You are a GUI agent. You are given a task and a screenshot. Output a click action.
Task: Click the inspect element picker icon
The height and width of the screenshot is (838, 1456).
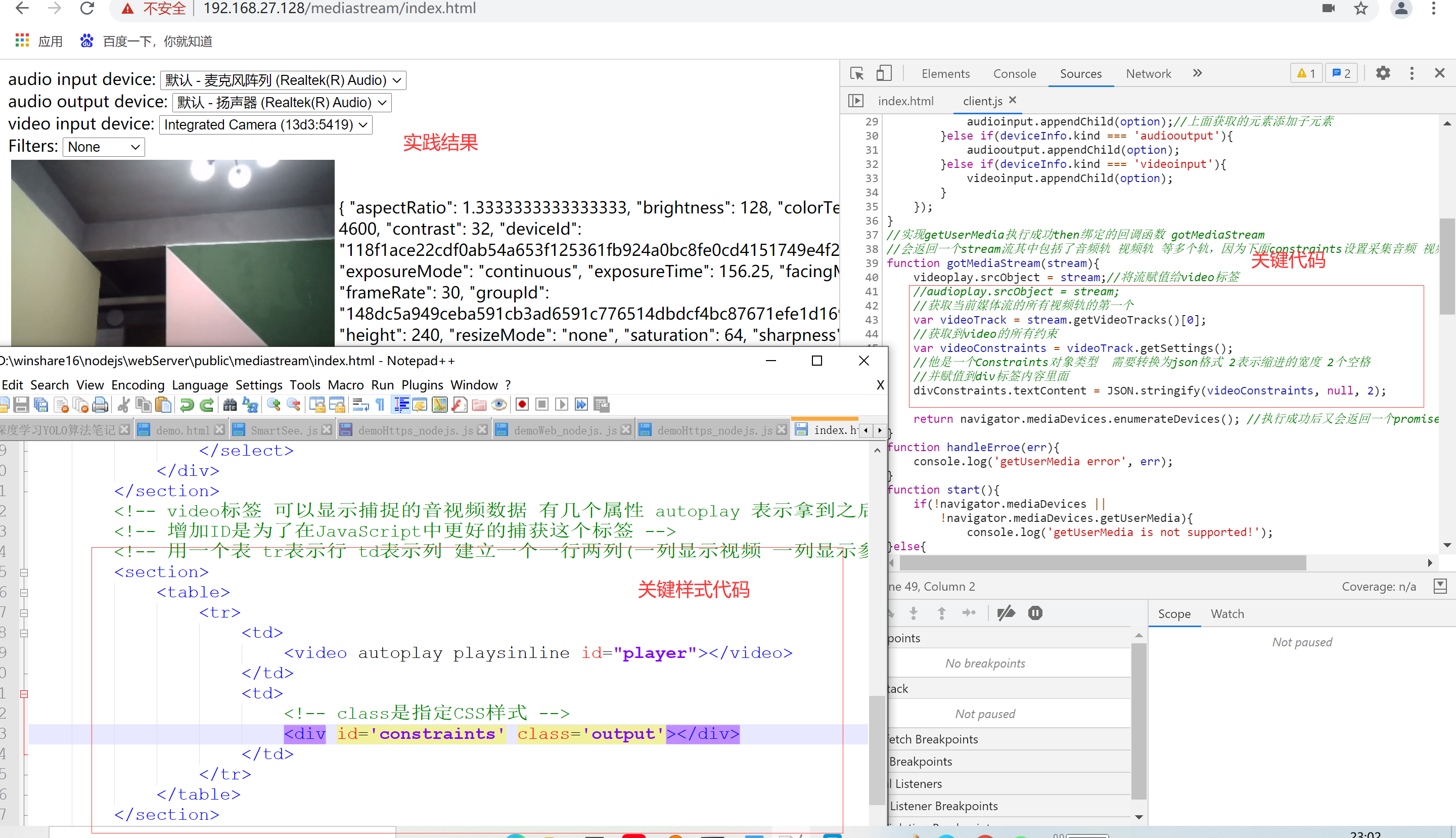tap(856, 73)
